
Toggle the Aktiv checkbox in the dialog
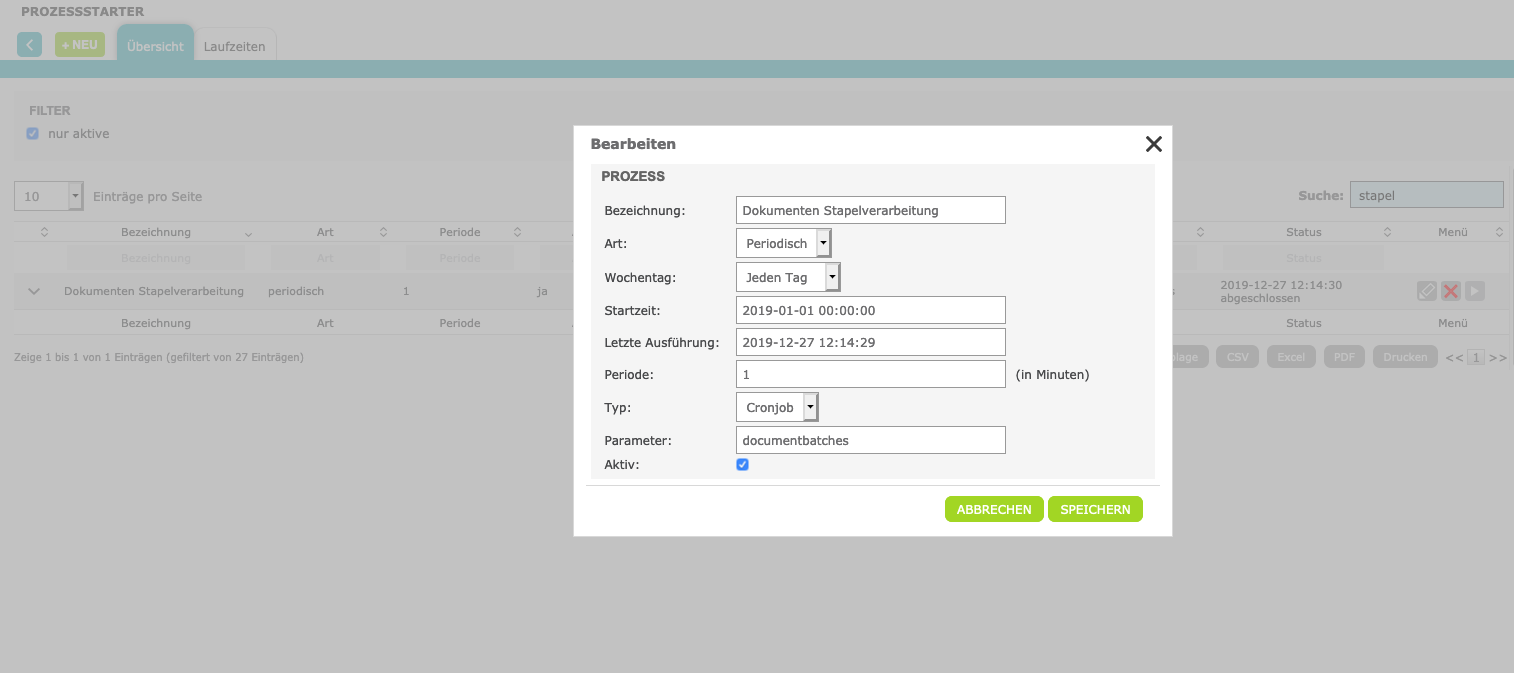point(743,465)
